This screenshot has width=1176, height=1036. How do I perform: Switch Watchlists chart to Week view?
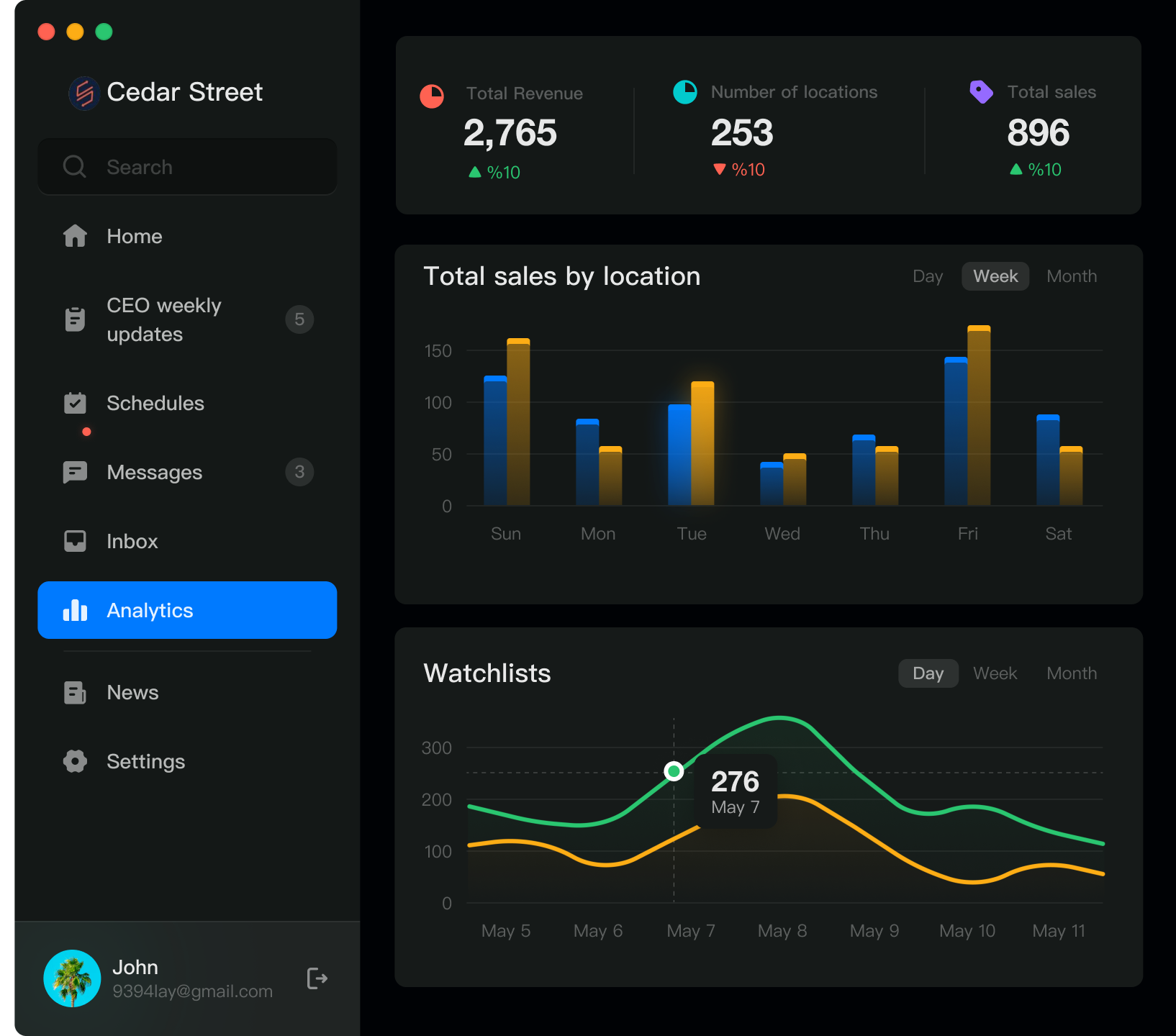(995, 673)
